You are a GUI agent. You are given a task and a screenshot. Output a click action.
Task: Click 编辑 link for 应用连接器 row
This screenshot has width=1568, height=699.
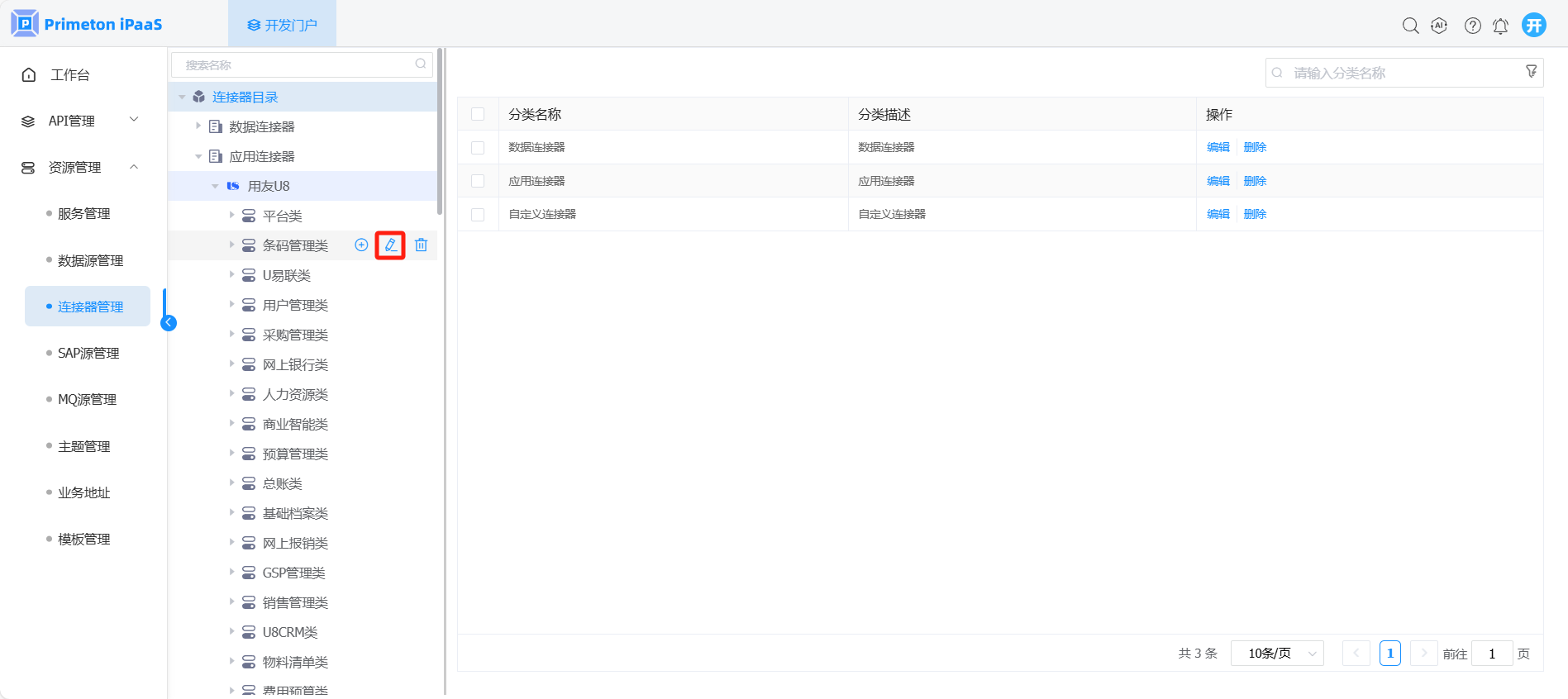coord(1218,181)
